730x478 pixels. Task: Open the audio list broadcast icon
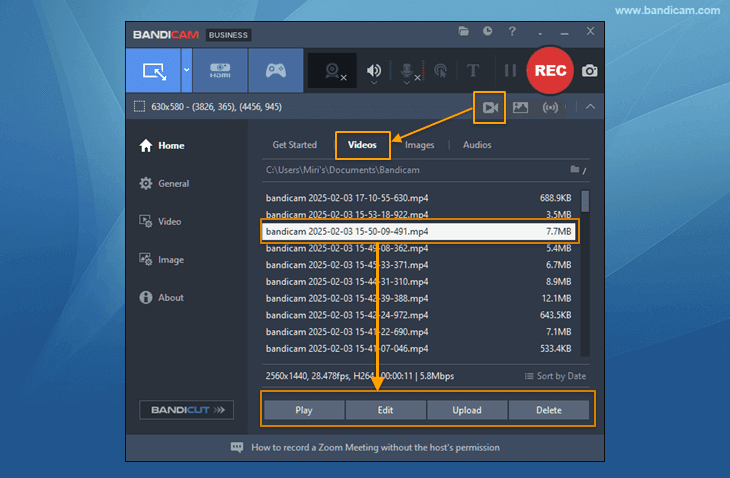550,108
